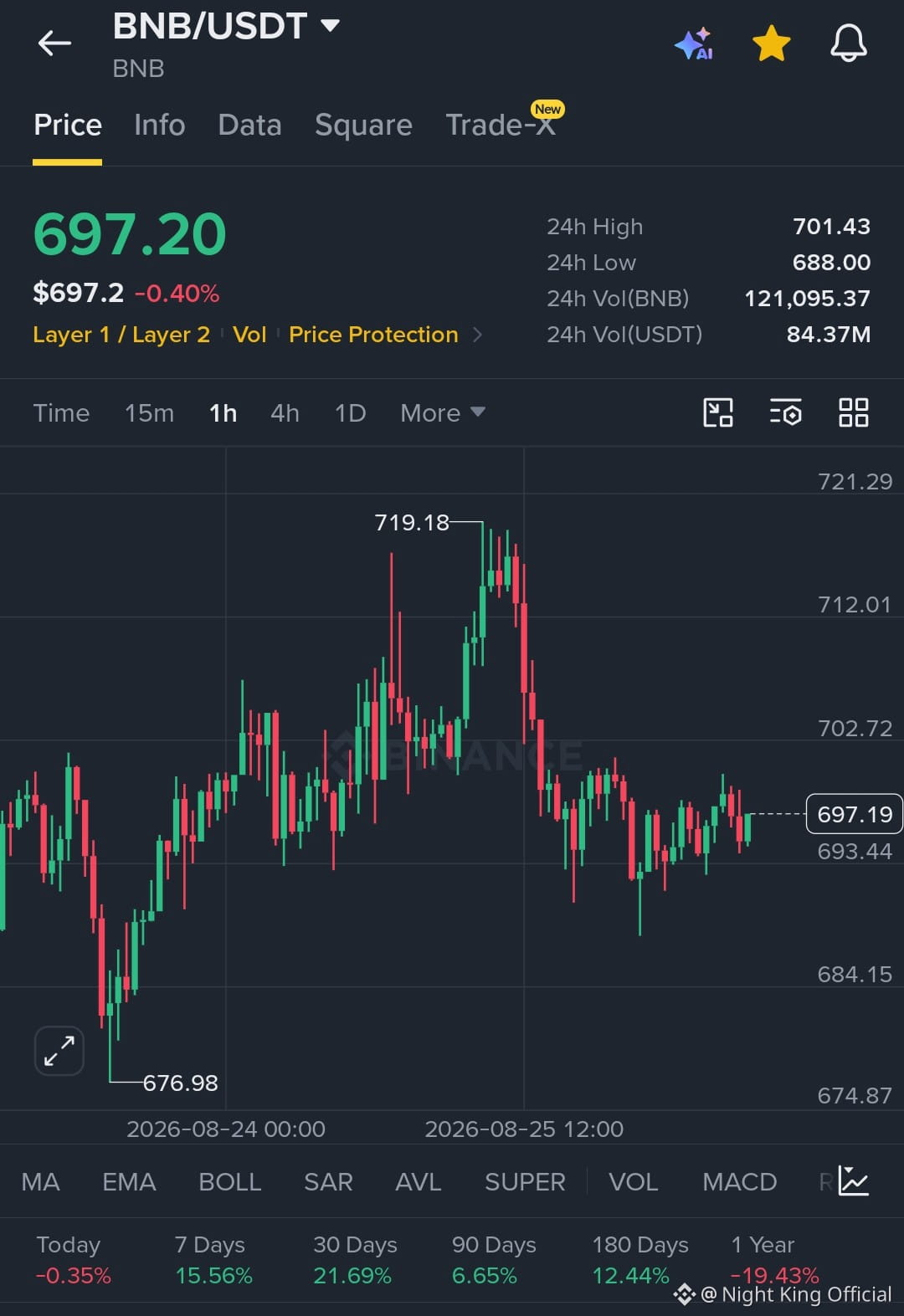Open the Layer 1 / Layer 2 tag
The width and height of the screenshot is (904, 1316).
click(x=121, y=335)
